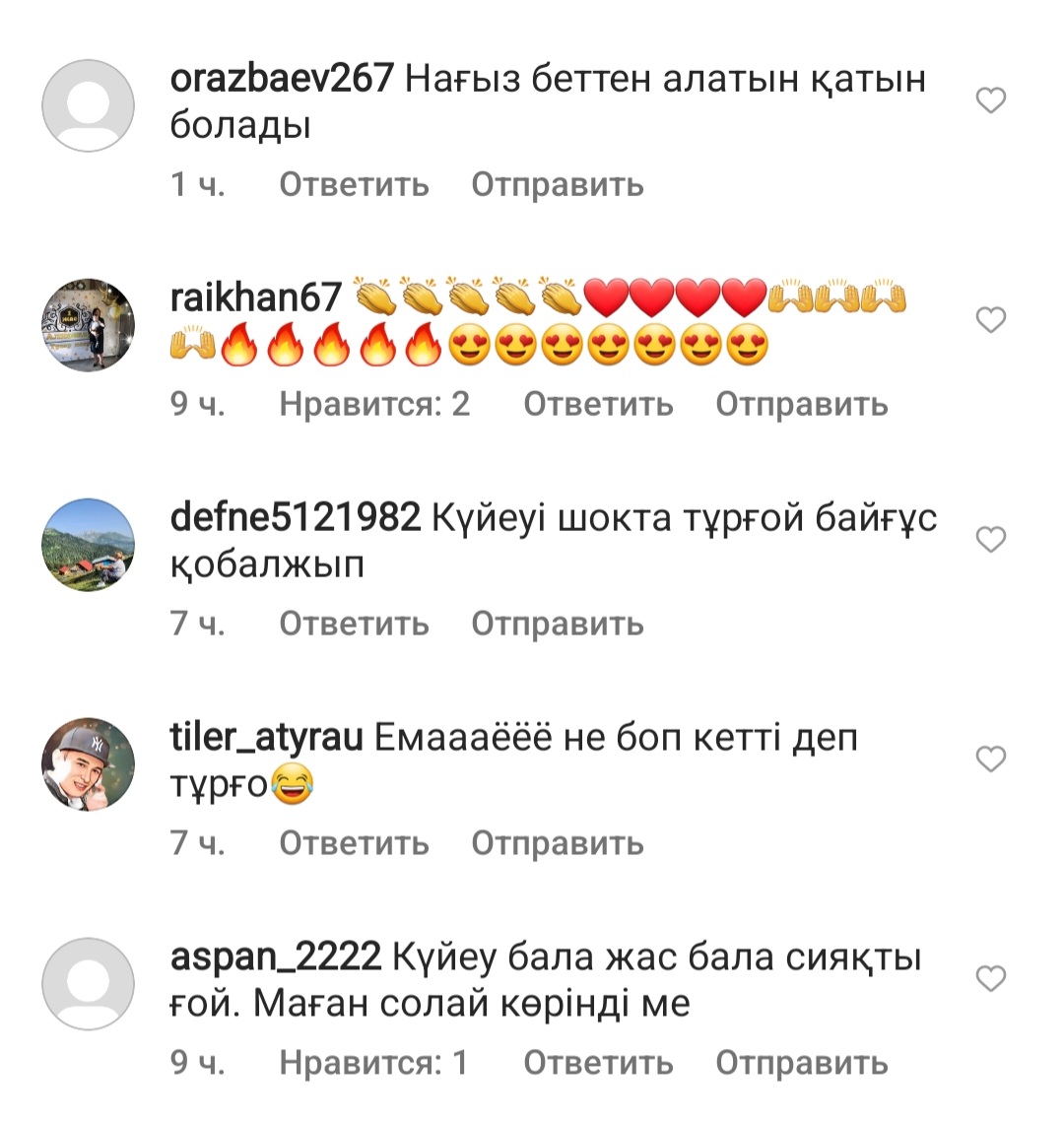Viewport: 1064px width, 1123px height.
Task: Open the username link aspan_2222
Action: pos(275,958)
